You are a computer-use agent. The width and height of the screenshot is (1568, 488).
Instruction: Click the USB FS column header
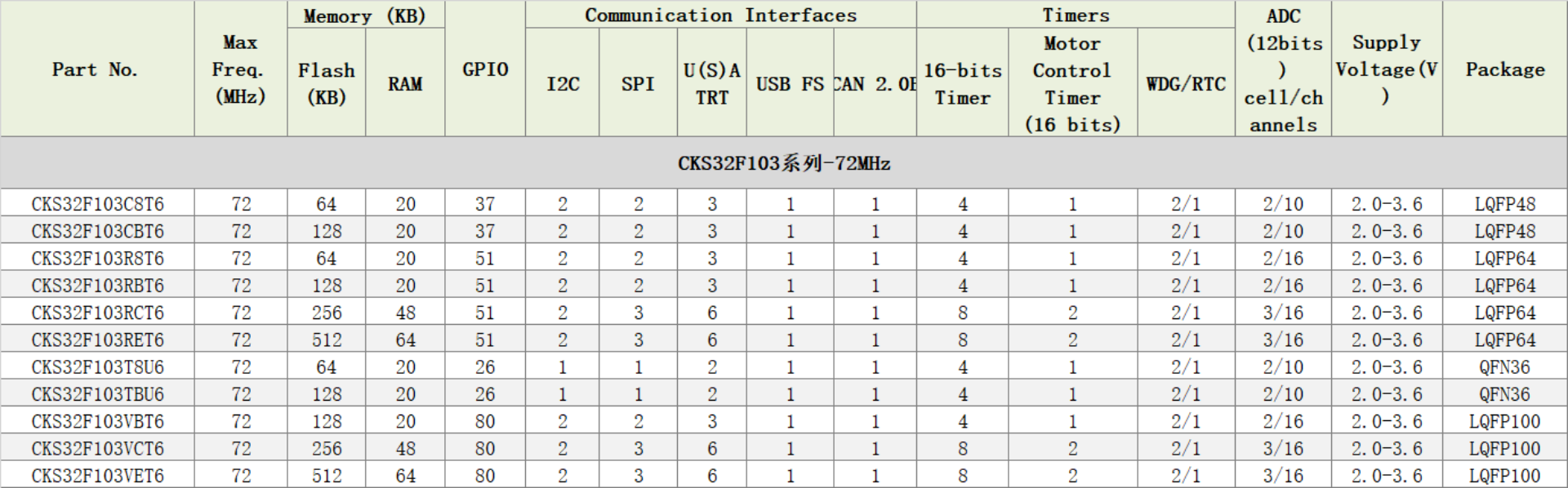pyautogui.click(x=790, y=82)
